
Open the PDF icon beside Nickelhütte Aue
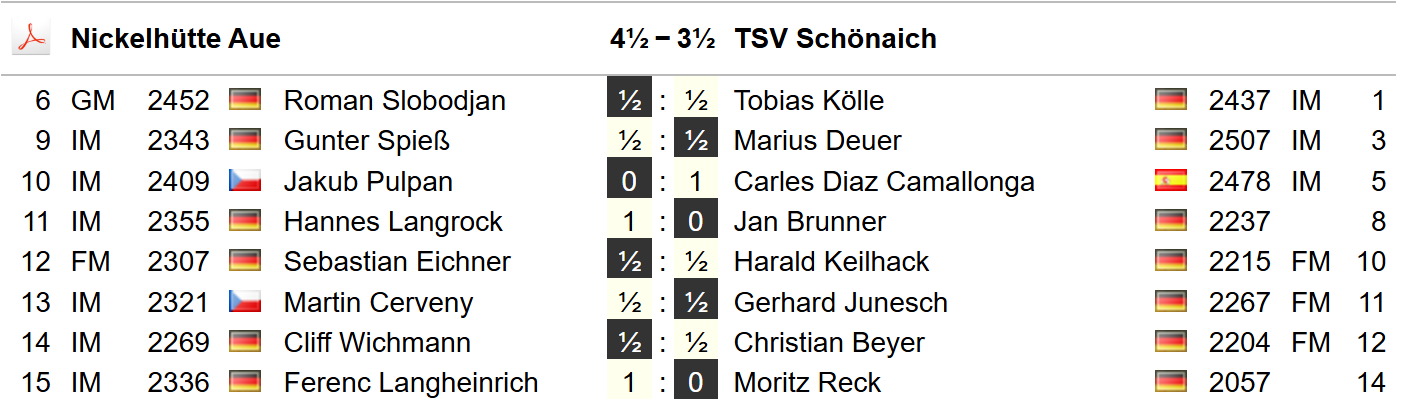coord(30,39)
